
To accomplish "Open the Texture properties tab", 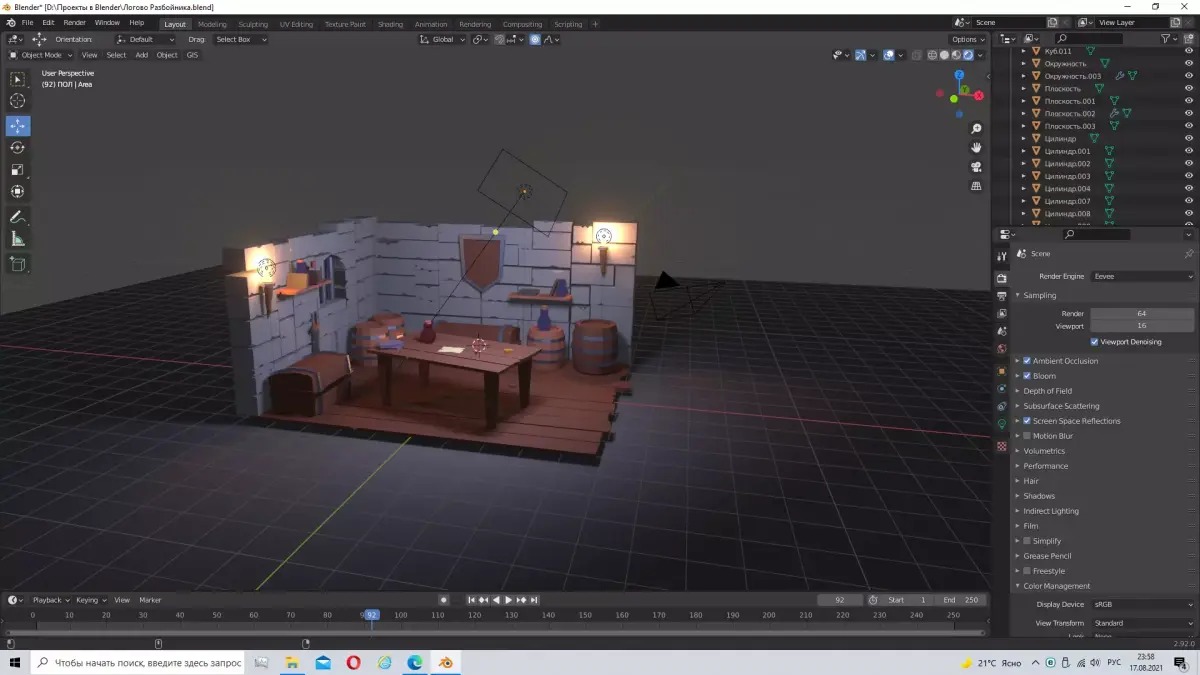I will 1002,446.
